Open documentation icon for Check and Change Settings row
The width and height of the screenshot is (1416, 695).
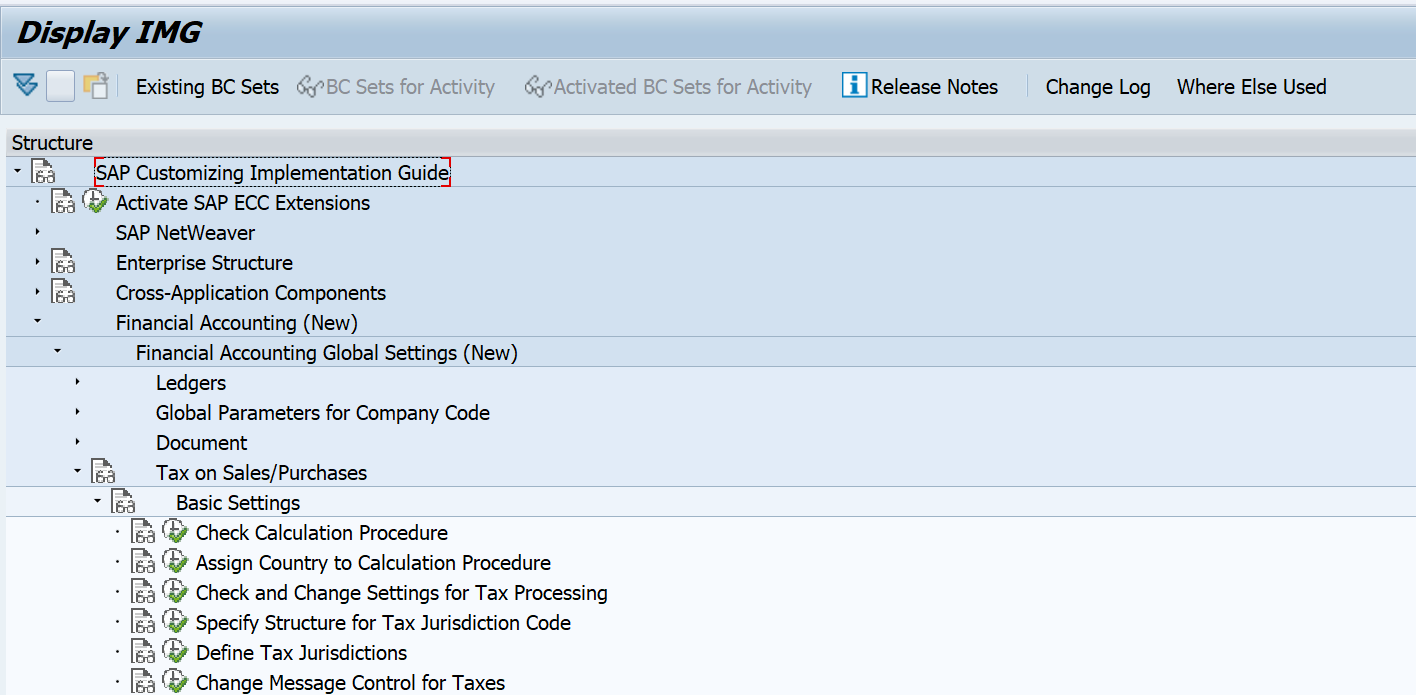coord(143,593)
